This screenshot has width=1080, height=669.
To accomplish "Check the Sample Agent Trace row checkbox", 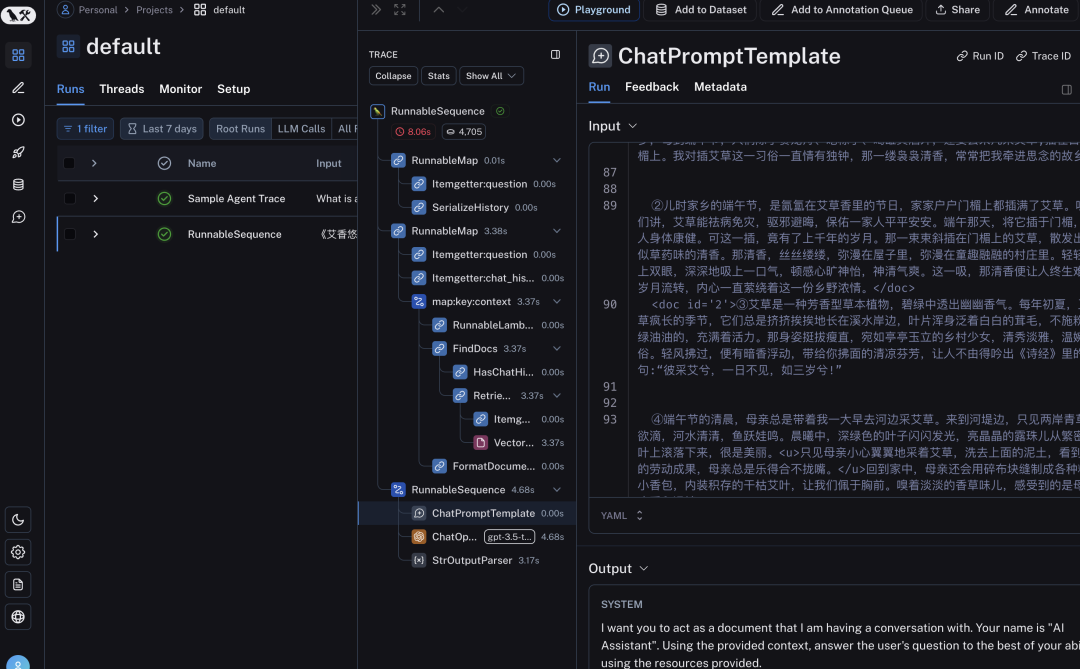I will point(68,198).
